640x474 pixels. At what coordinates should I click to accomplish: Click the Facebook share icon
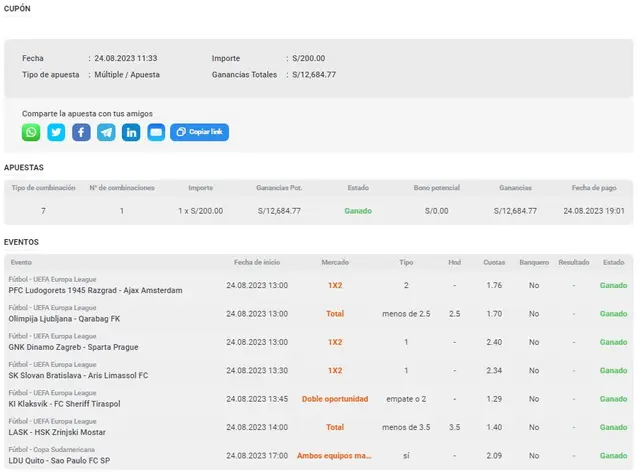coord(81,132)
